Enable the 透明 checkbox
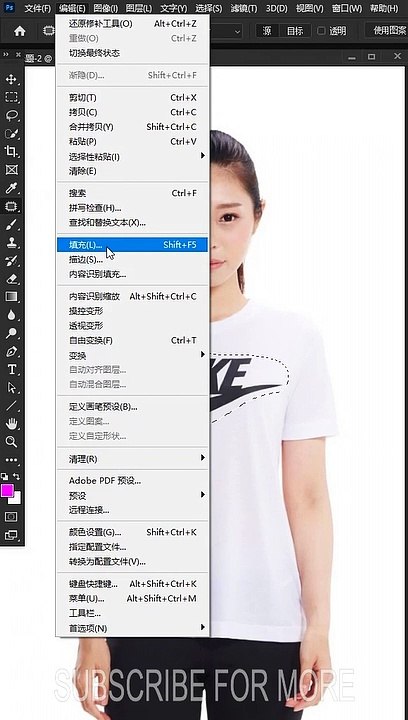 pos(321,31)
